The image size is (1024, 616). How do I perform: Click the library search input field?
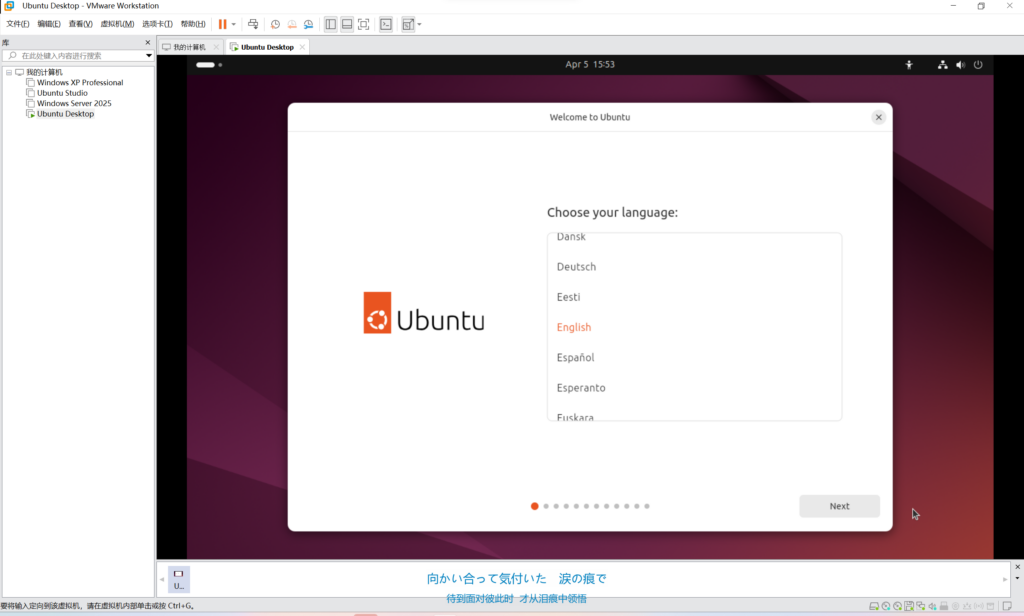(x=77, y=56)
